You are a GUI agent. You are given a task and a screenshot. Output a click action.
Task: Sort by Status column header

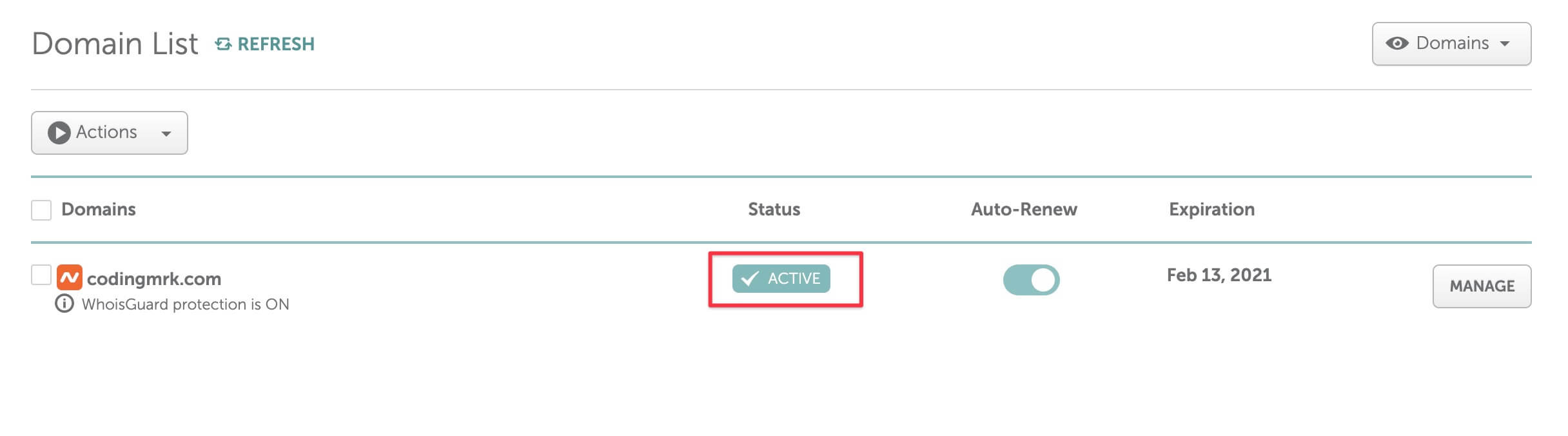coord(774,209)
